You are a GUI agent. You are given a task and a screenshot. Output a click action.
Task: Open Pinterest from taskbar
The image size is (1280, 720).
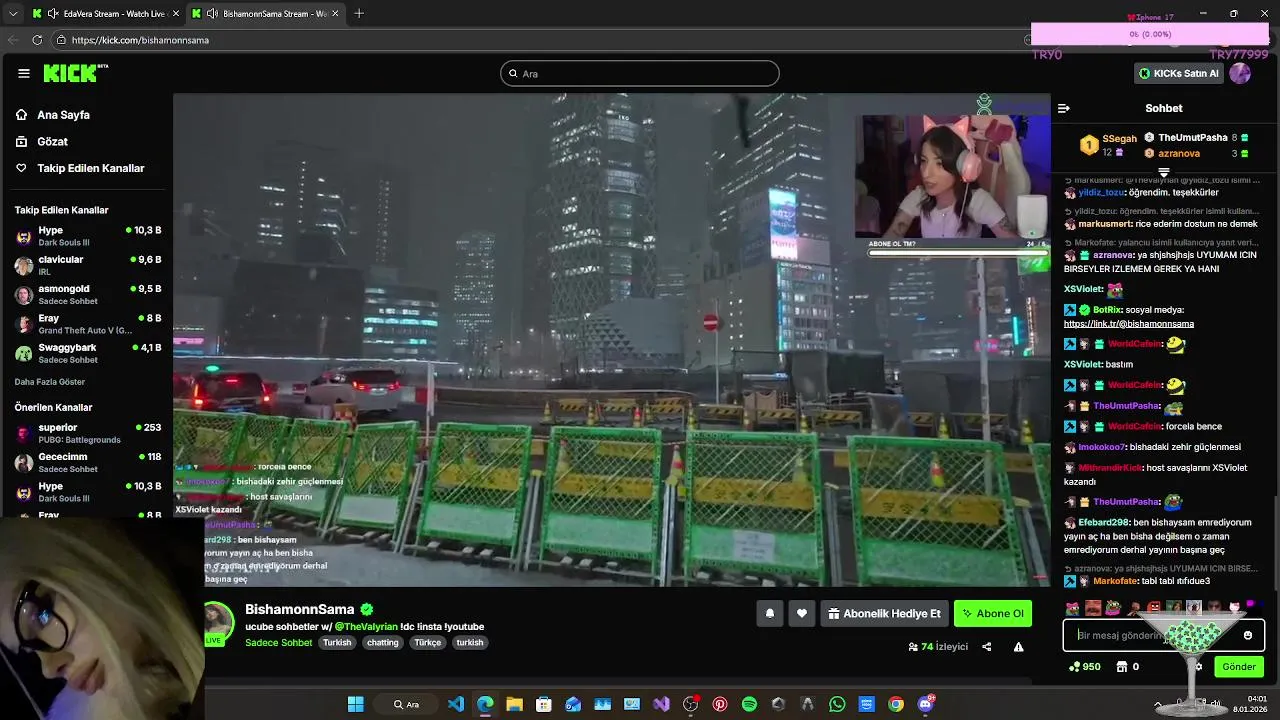720,704
